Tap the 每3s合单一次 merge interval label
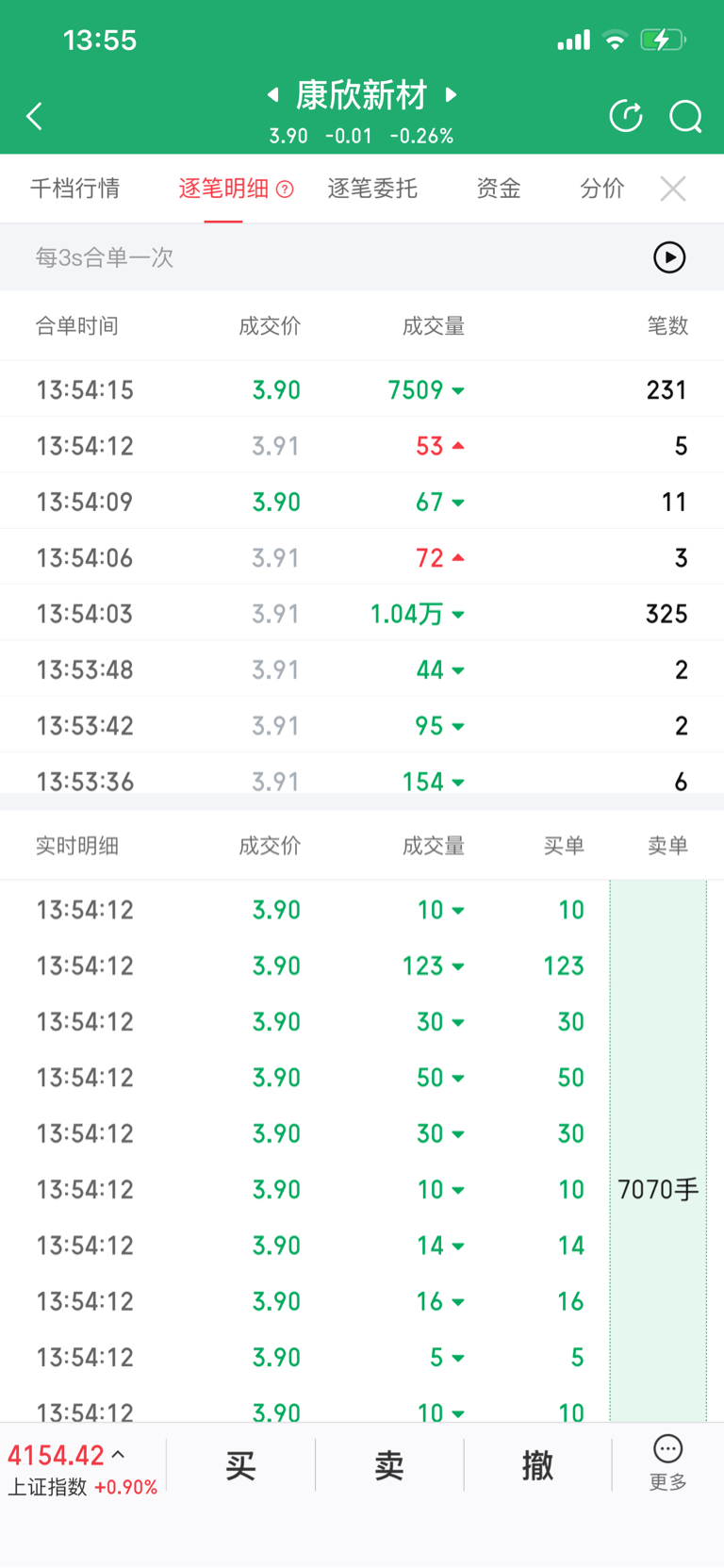724x1568 pixels. coord(105,257)
